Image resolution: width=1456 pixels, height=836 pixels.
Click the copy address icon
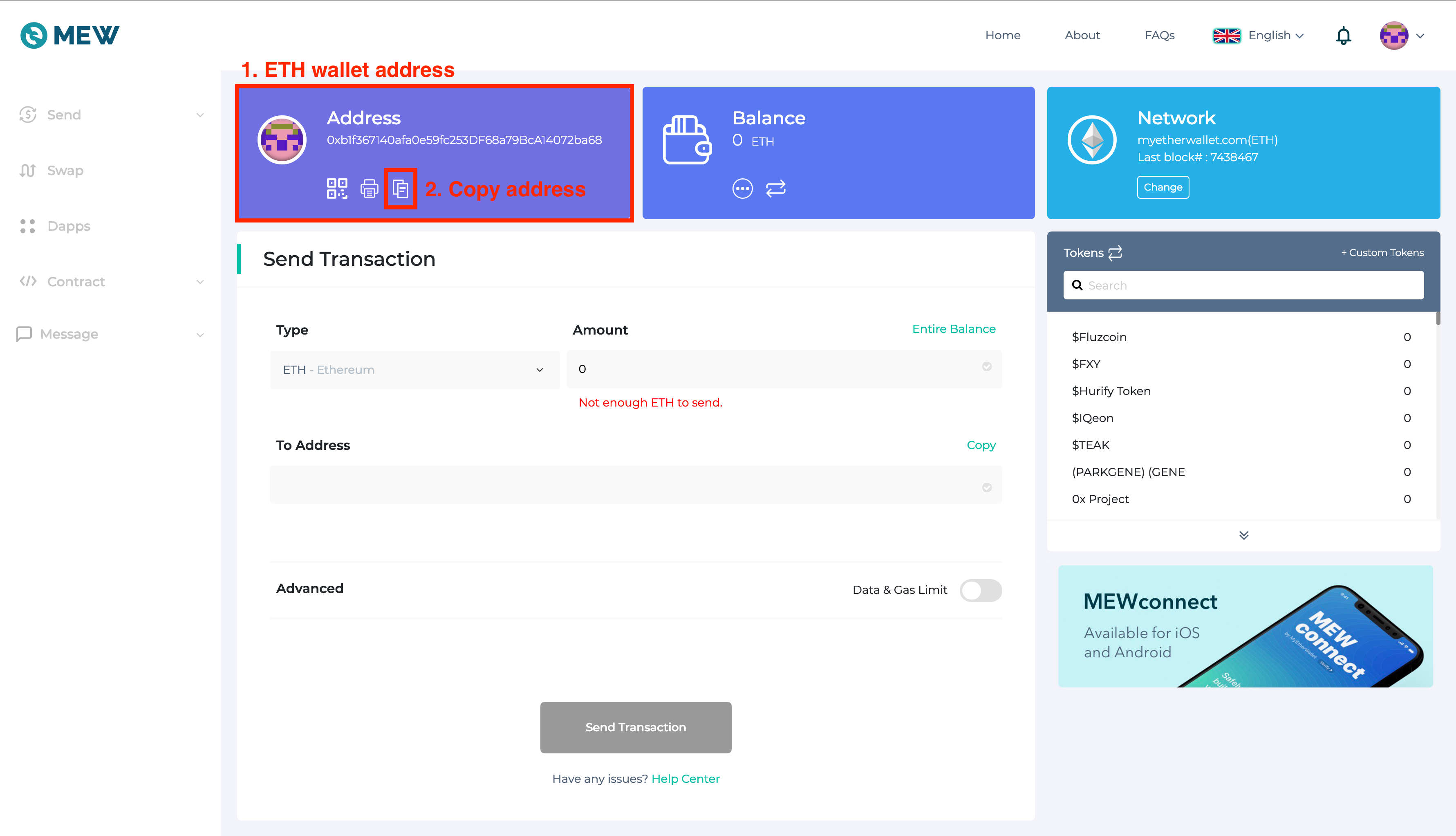point(401,188)
